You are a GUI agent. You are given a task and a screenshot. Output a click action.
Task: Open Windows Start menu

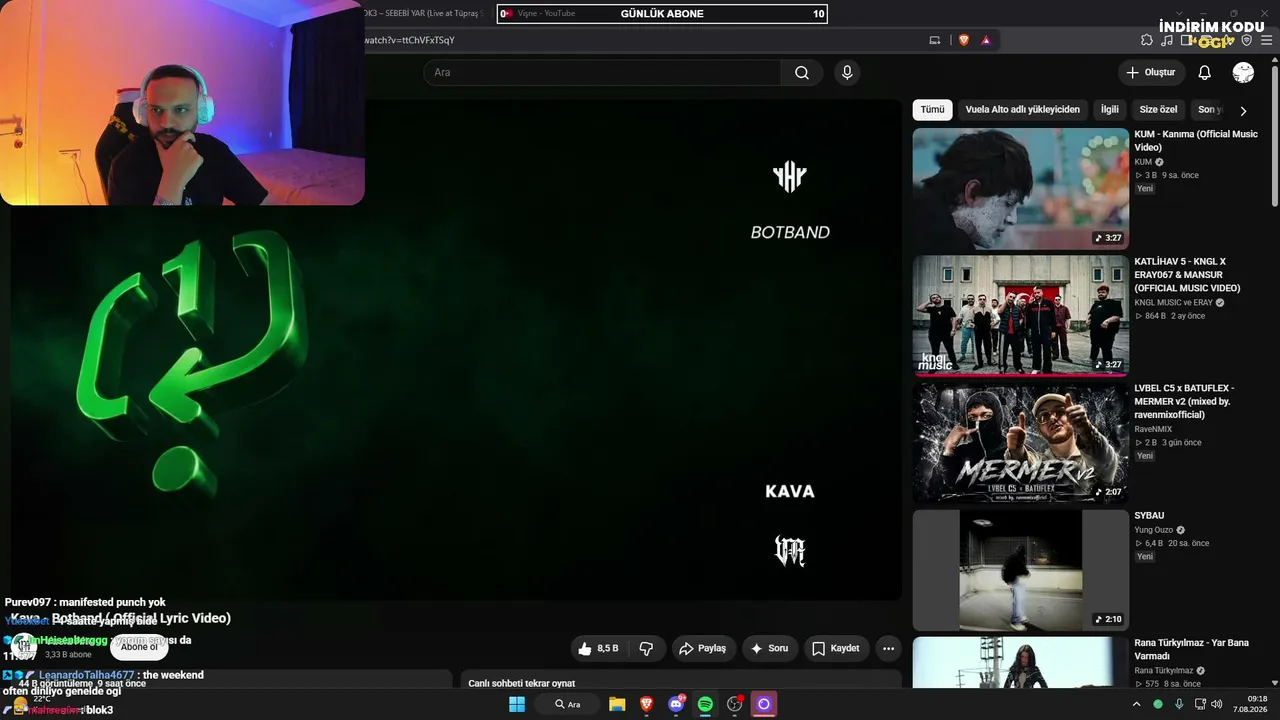click(x=517, y=704)
